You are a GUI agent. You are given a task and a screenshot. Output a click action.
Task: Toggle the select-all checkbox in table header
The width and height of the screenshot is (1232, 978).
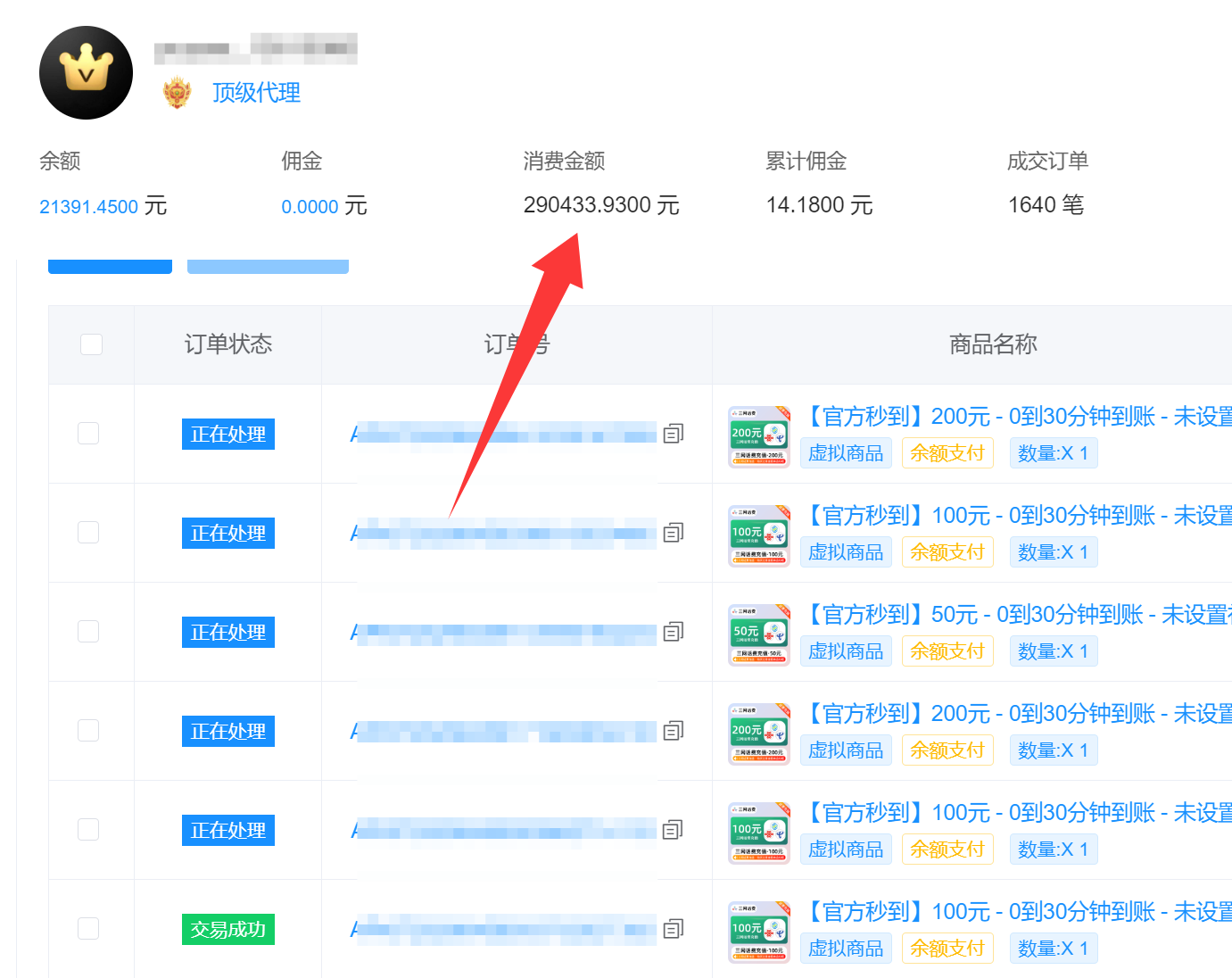click(91, 344)
